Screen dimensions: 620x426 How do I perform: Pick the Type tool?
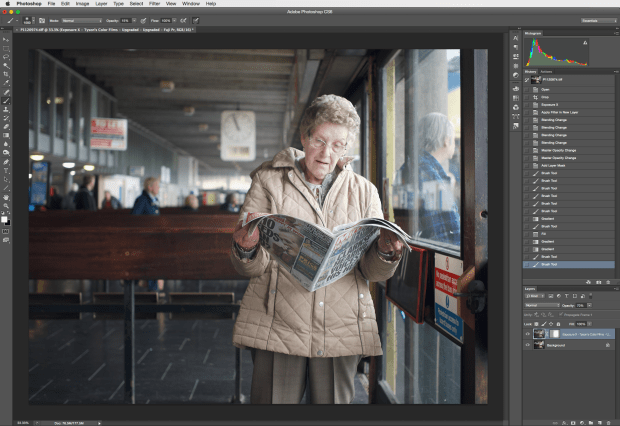(6, 169)
